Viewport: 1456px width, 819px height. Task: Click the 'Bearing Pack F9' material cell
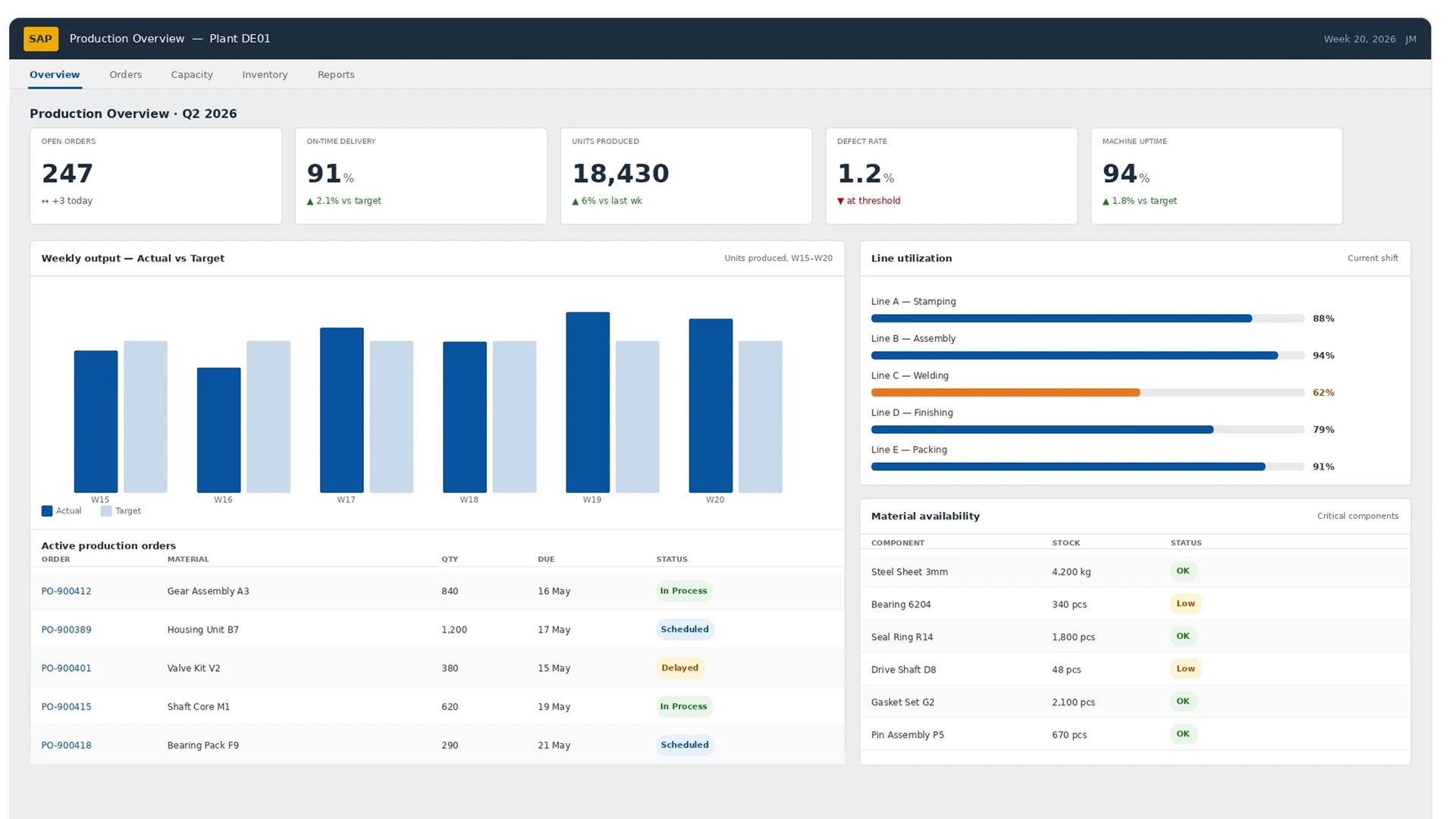click(202, 745)
